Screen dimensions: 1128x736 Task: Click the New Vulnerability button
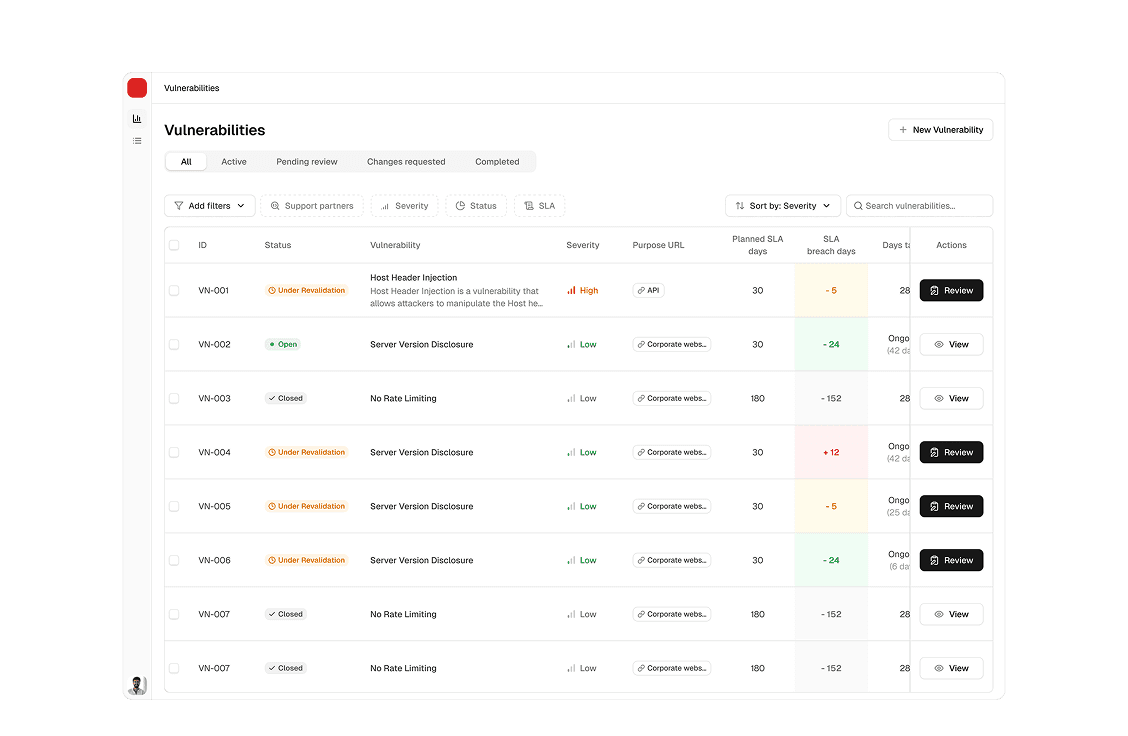point(940,130)
